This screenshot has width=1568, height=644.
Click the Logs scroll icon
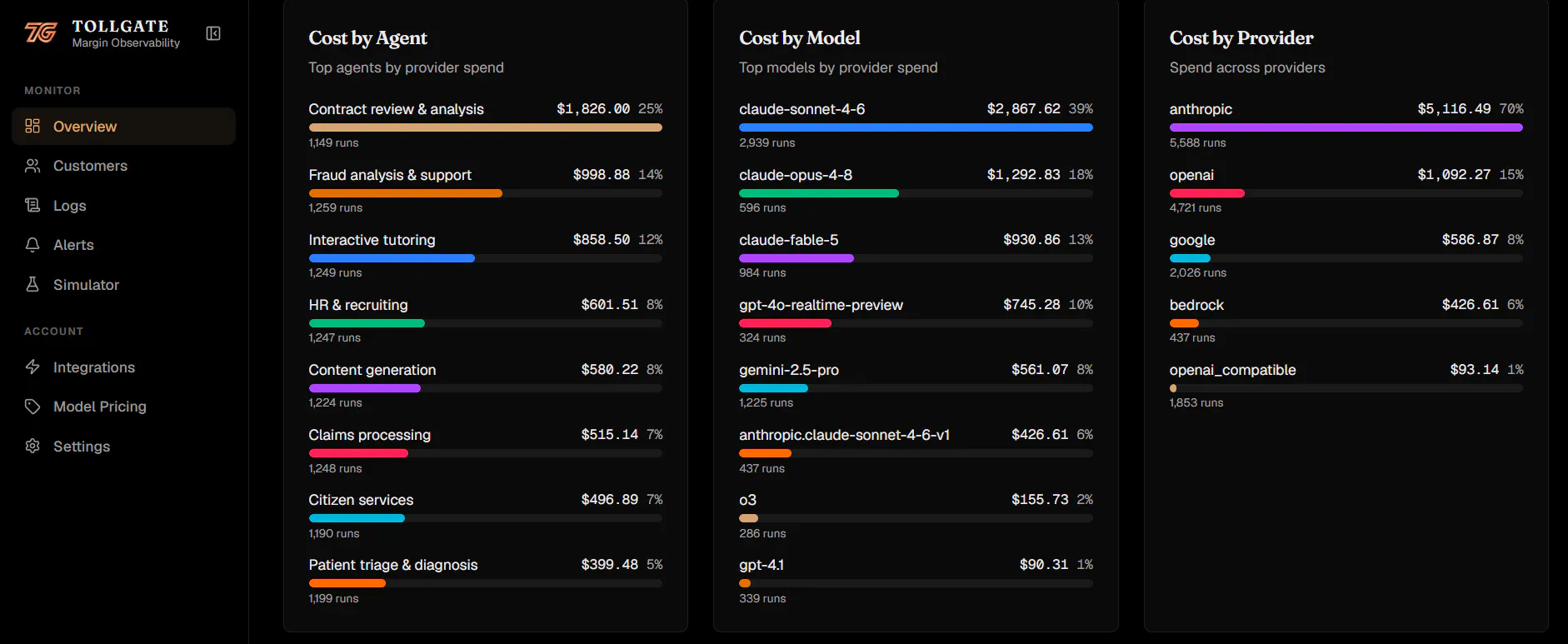[32, 205]
